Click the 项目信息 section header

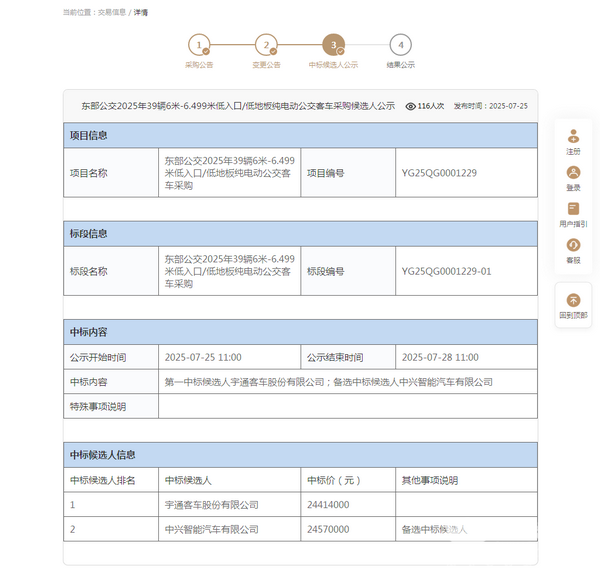(x=88, y=135)
